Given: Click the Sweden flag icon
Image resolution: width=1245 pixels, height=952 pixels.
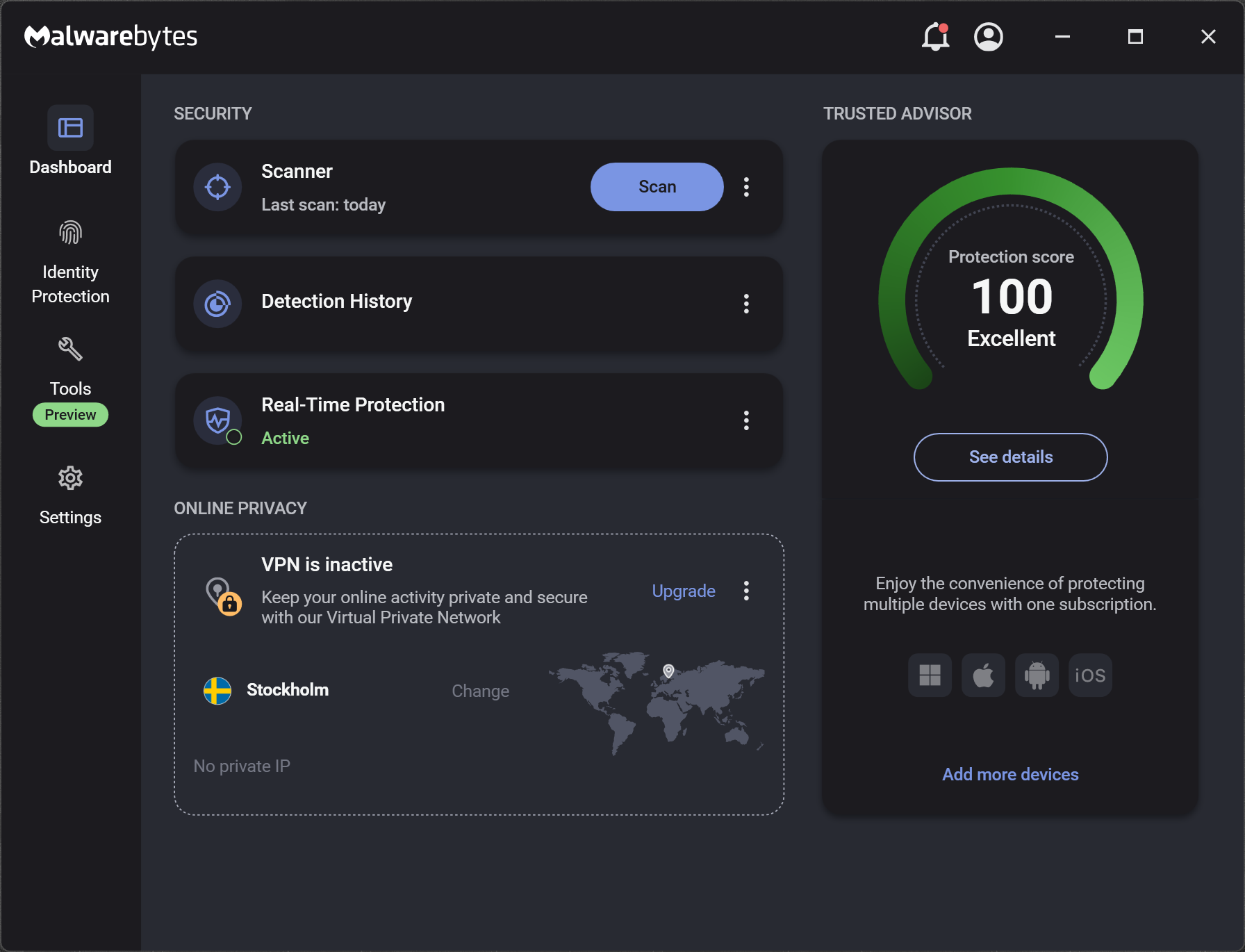Looking at the screenshot, I should (217, 691).
